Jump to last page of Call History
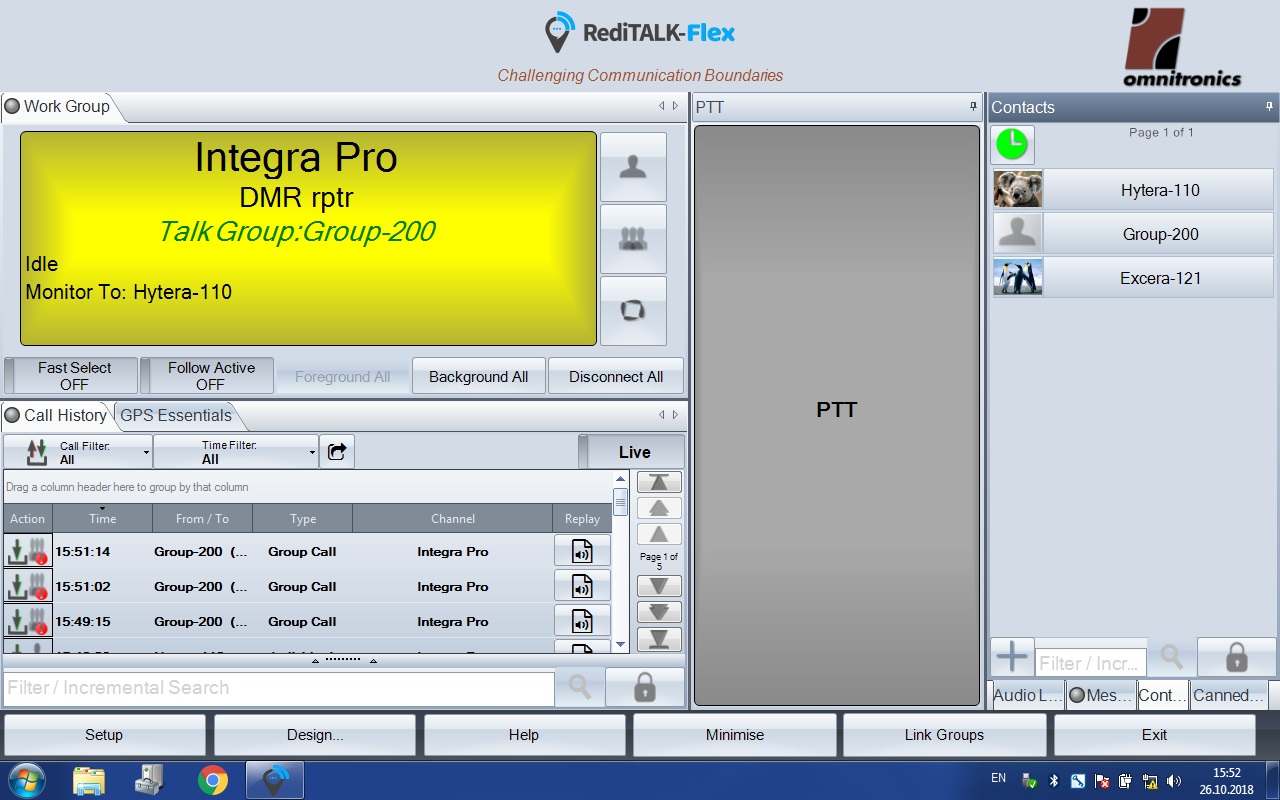 [659, 639]
